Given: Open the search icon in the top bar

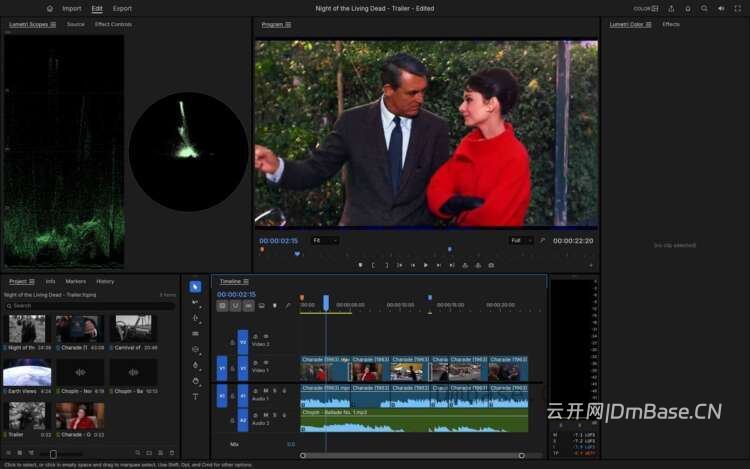Looking at the screenshot, I should tap(704, 8).
